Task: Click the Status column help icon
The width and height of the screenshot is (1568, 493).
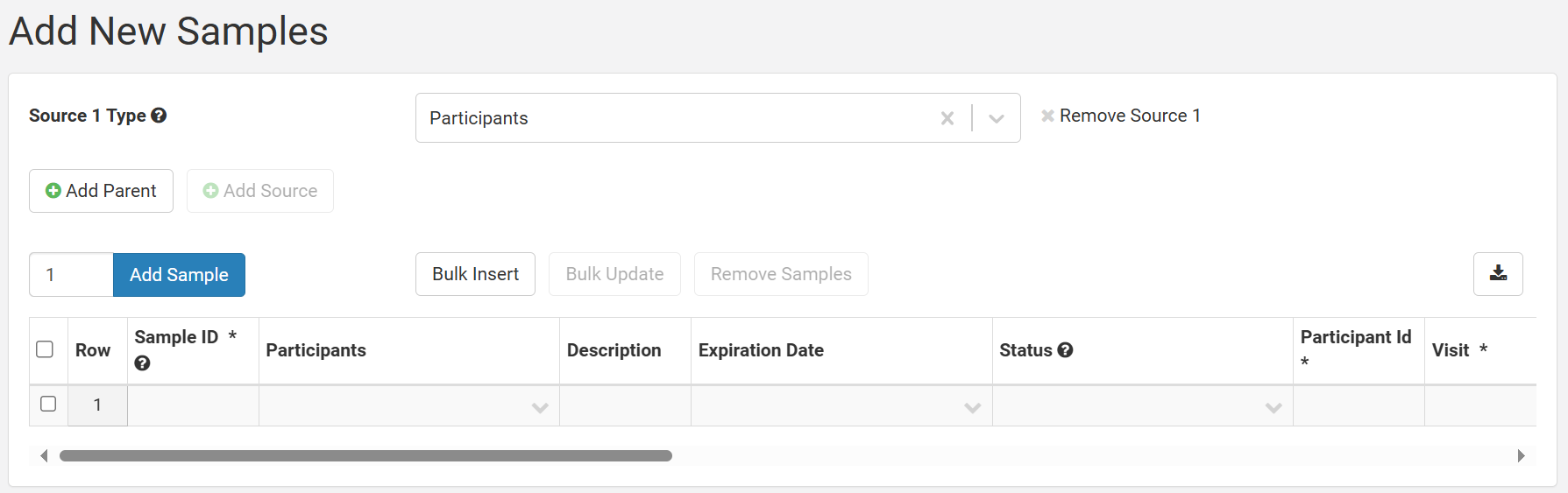Action: click(1065, 350)
